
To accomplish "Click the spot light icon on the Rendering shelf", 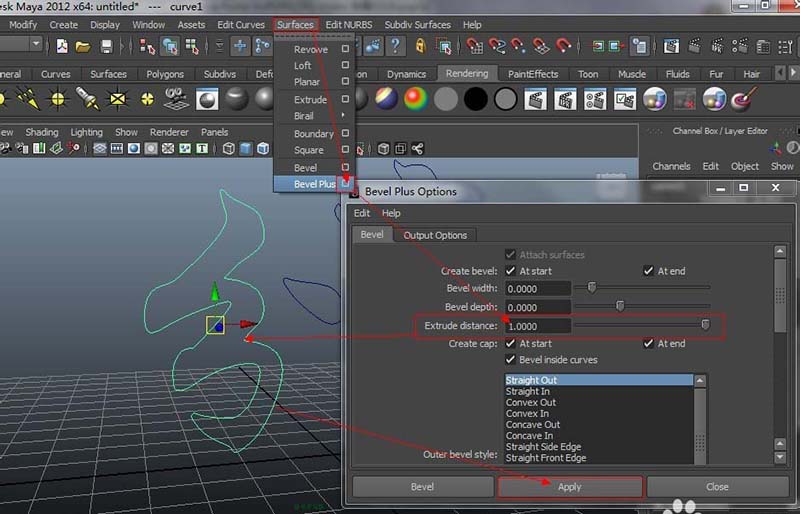I will point(87,98).
